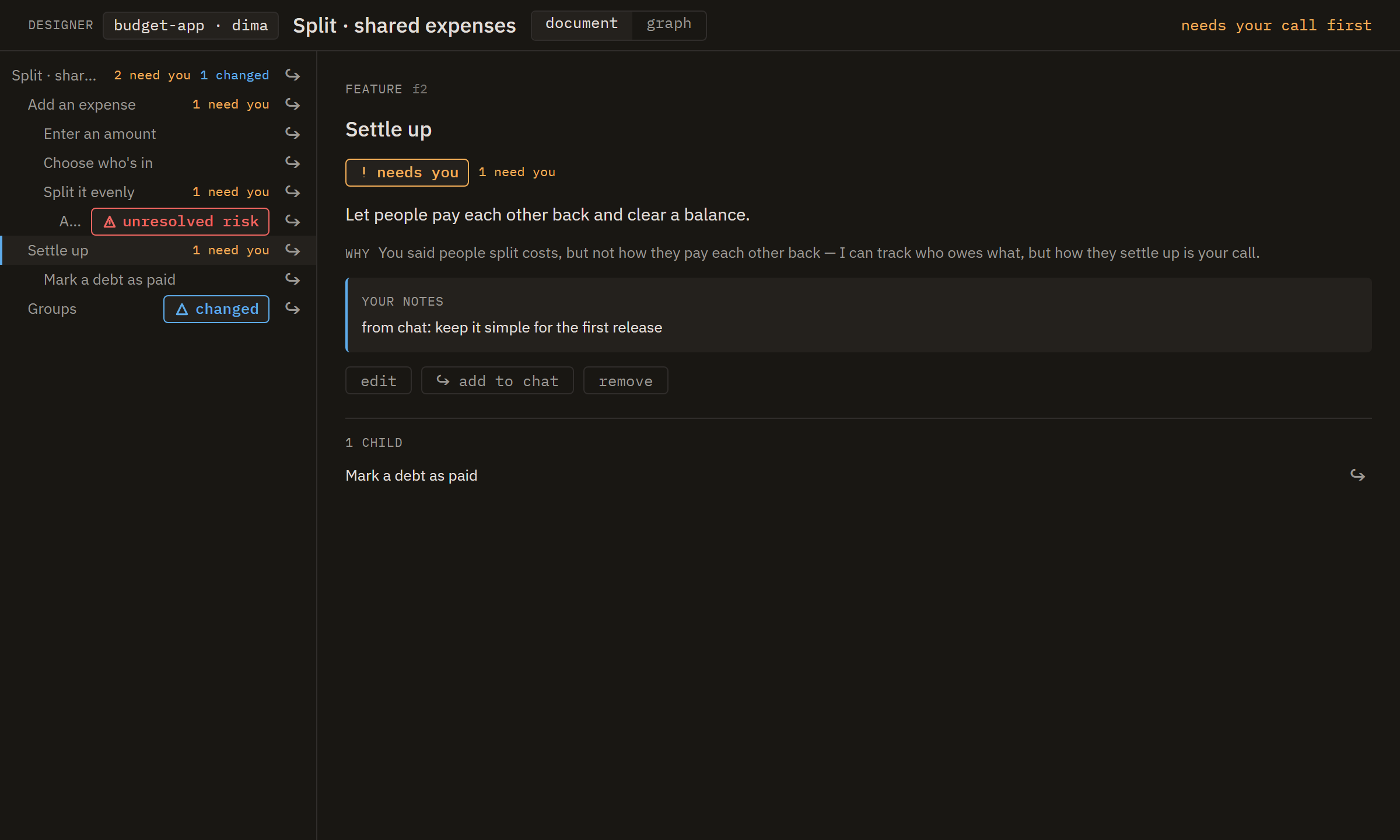
Task: Click the arrow icon on the unresolved risk row
Action: (x=292, y=221)
